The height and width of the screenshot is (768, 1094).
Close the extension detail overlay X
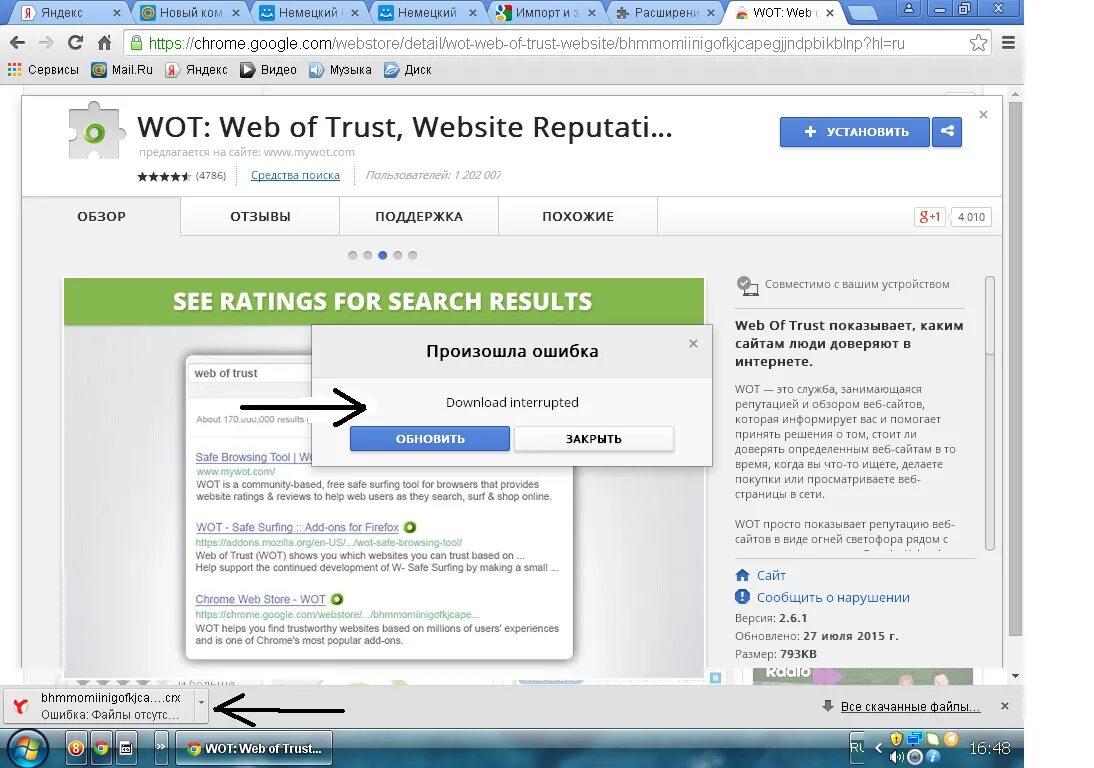pos(983,114)
